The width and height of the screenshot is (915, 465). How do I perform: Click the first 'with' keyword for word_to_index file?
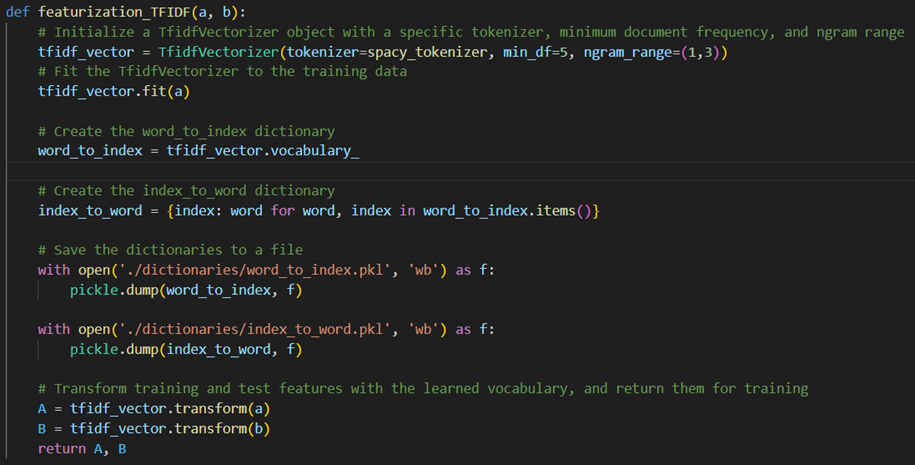[54, 270]
